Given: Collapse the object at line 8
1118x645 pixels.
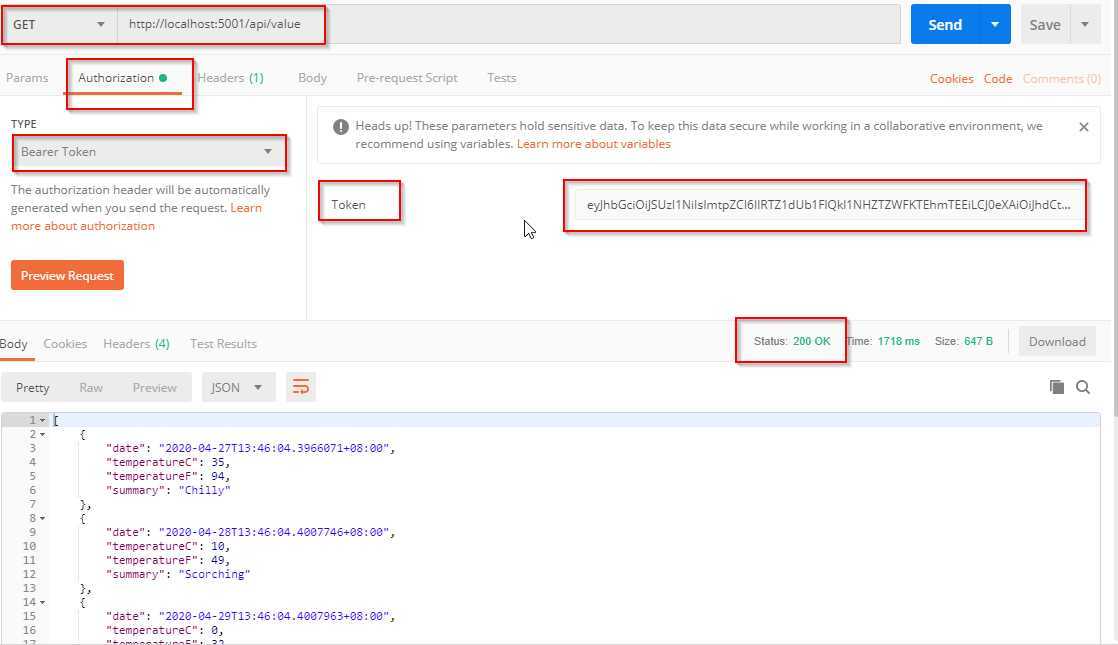Looking at the screenshot, I should coord(42,518).
